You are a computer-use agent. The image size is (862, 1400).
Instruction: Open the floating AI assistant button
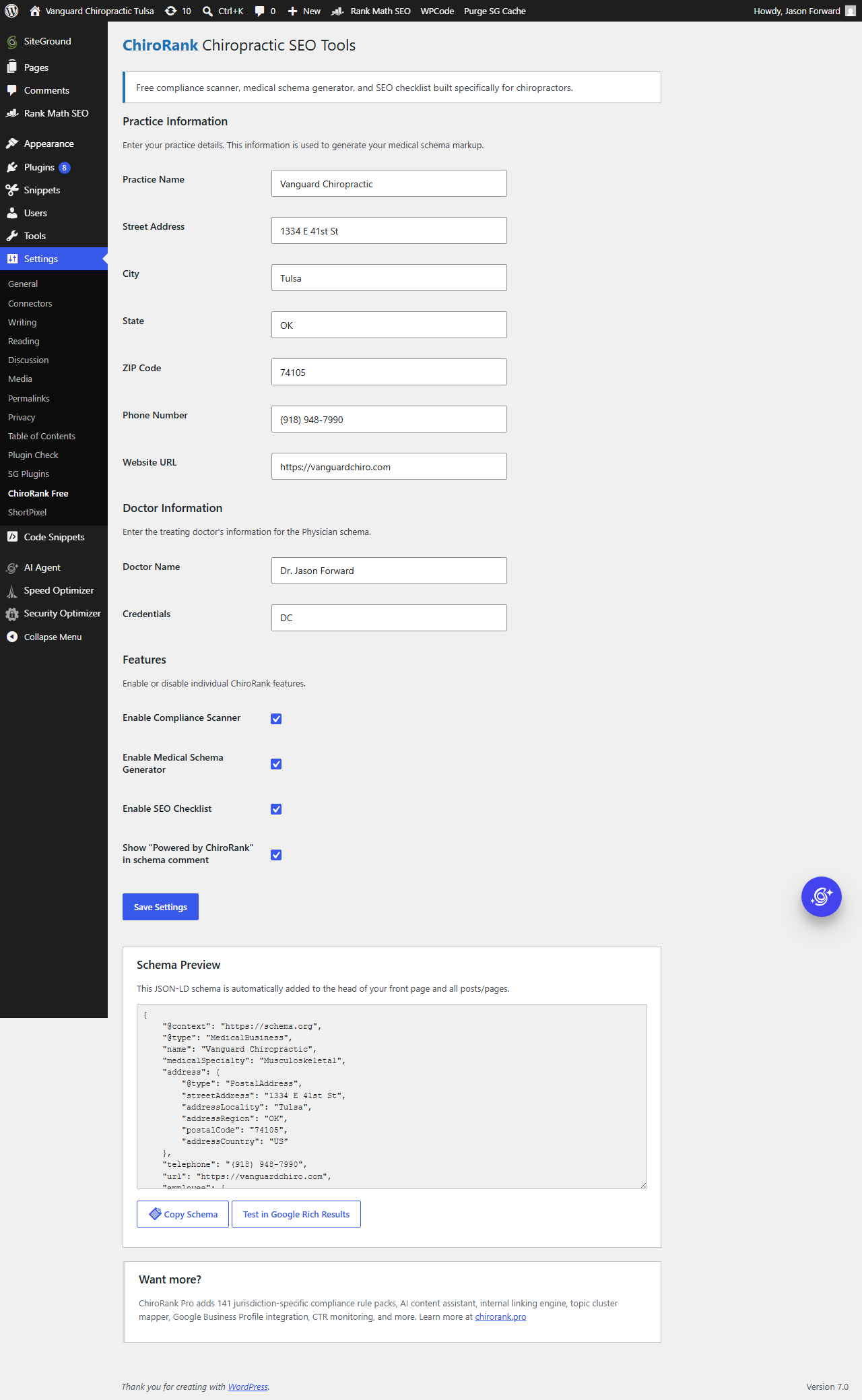tap(822, 897)
